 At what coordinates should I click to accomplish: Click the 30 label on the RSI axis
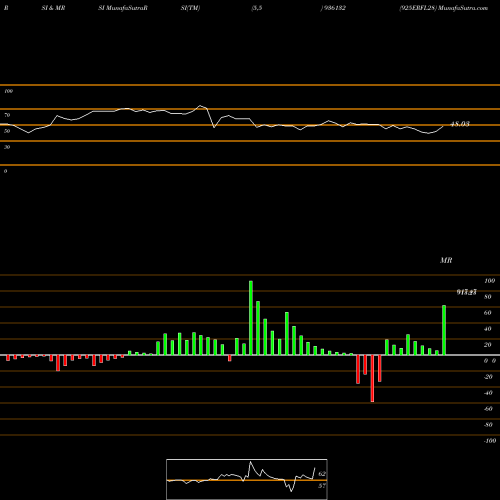[x=7, y=147]
